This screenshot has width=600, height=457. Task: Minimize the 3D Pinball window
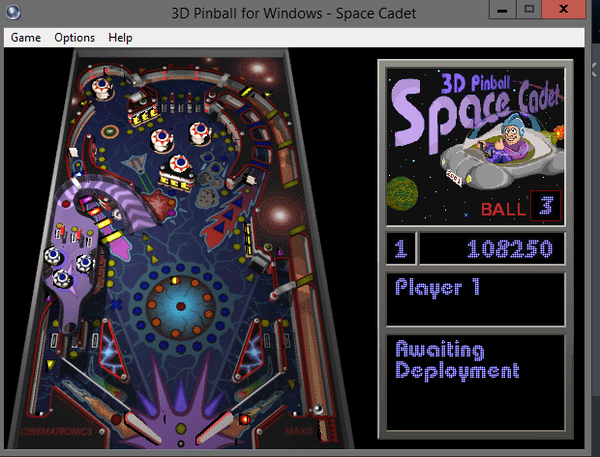502,9
